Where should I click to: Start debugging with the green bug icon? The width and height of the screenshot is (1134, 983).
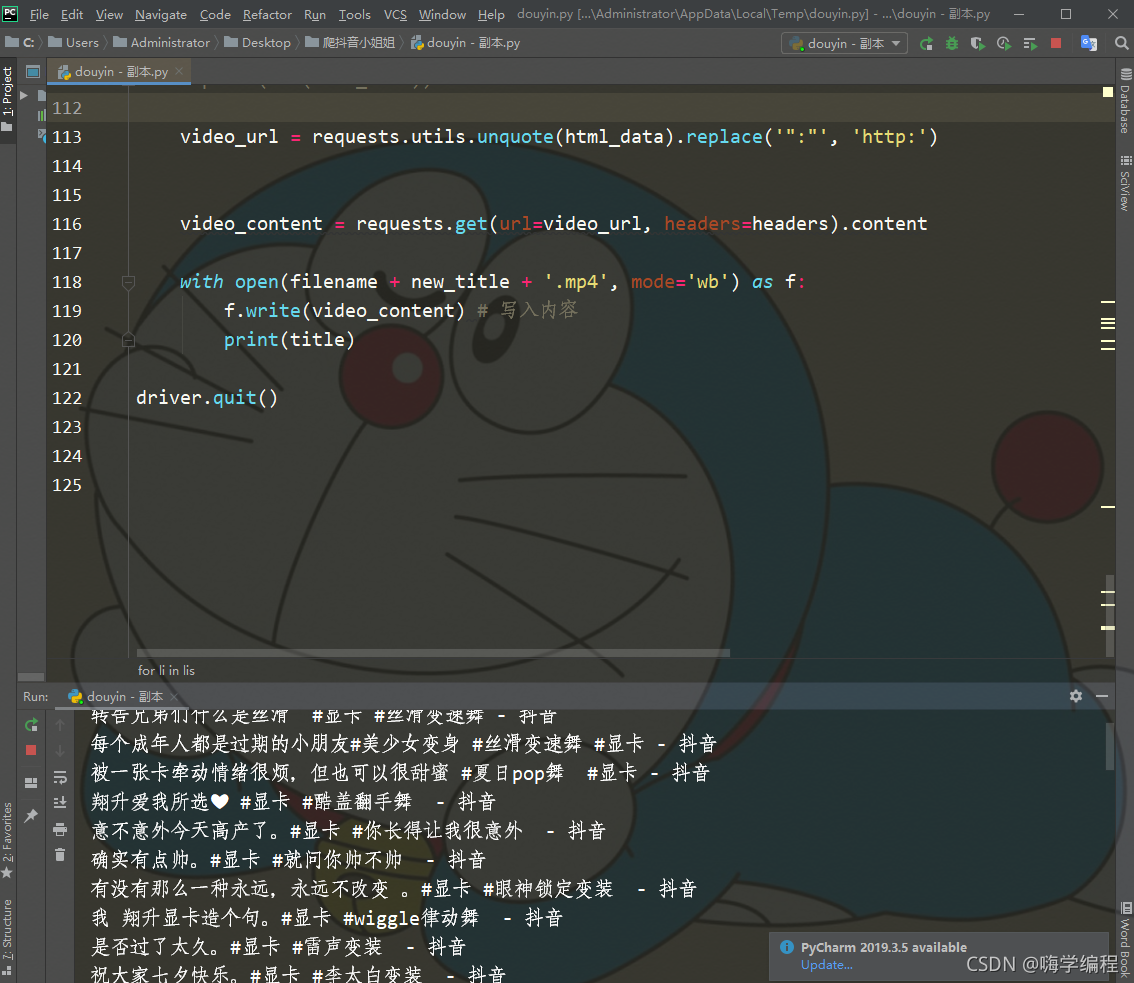(x=952, y=43)
